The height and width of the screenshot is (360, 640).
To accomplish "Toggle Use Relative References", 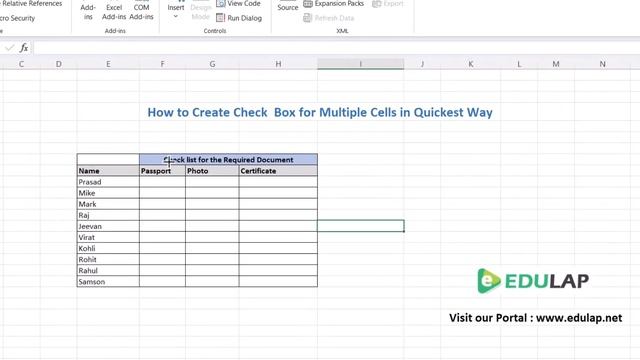I will tap(31, 4).
